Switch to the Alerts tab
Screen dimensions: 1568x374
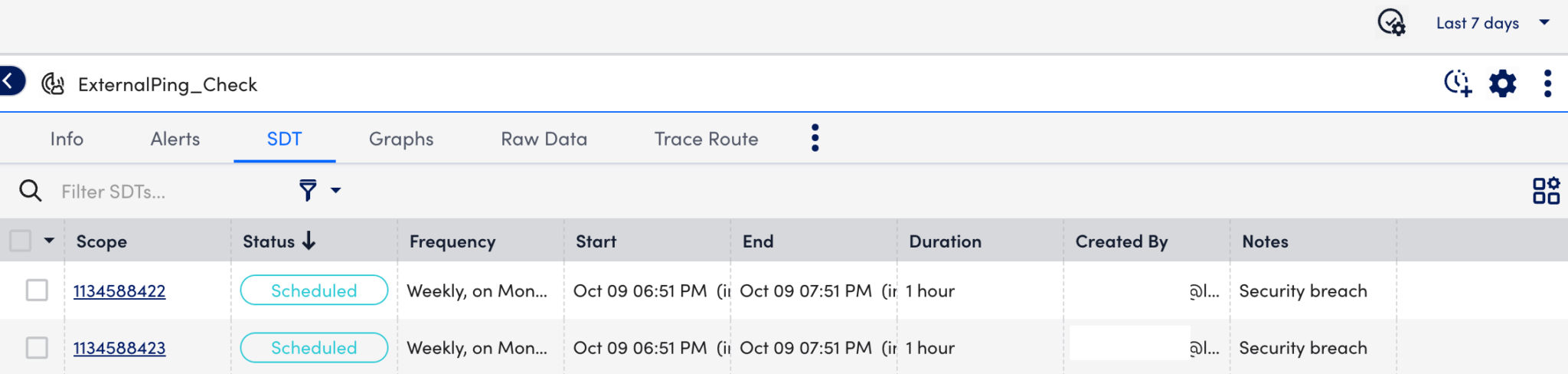pyautogui.click(x=175, y=139)
